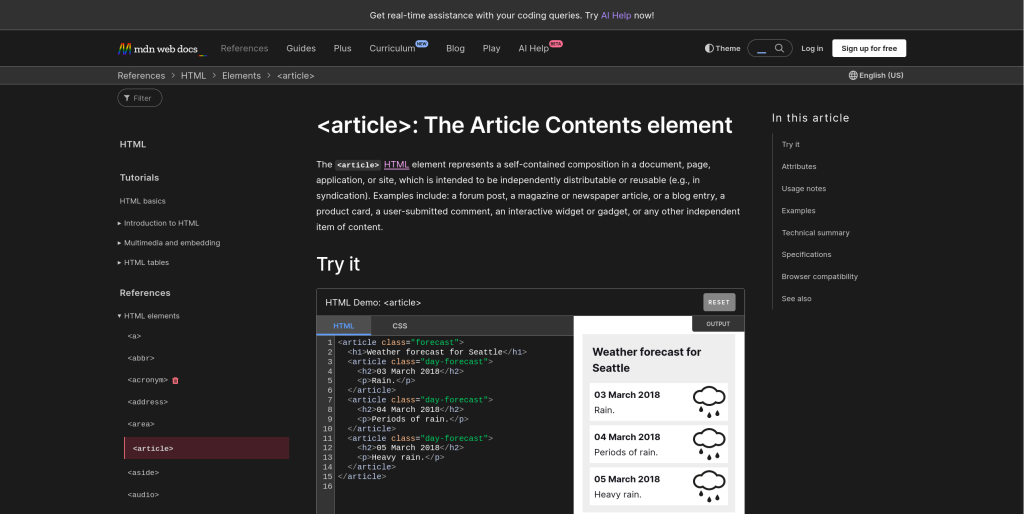Click HTML in the breadcrumb
Viewport: 1024px width, 514px height.
coord(193,76)
